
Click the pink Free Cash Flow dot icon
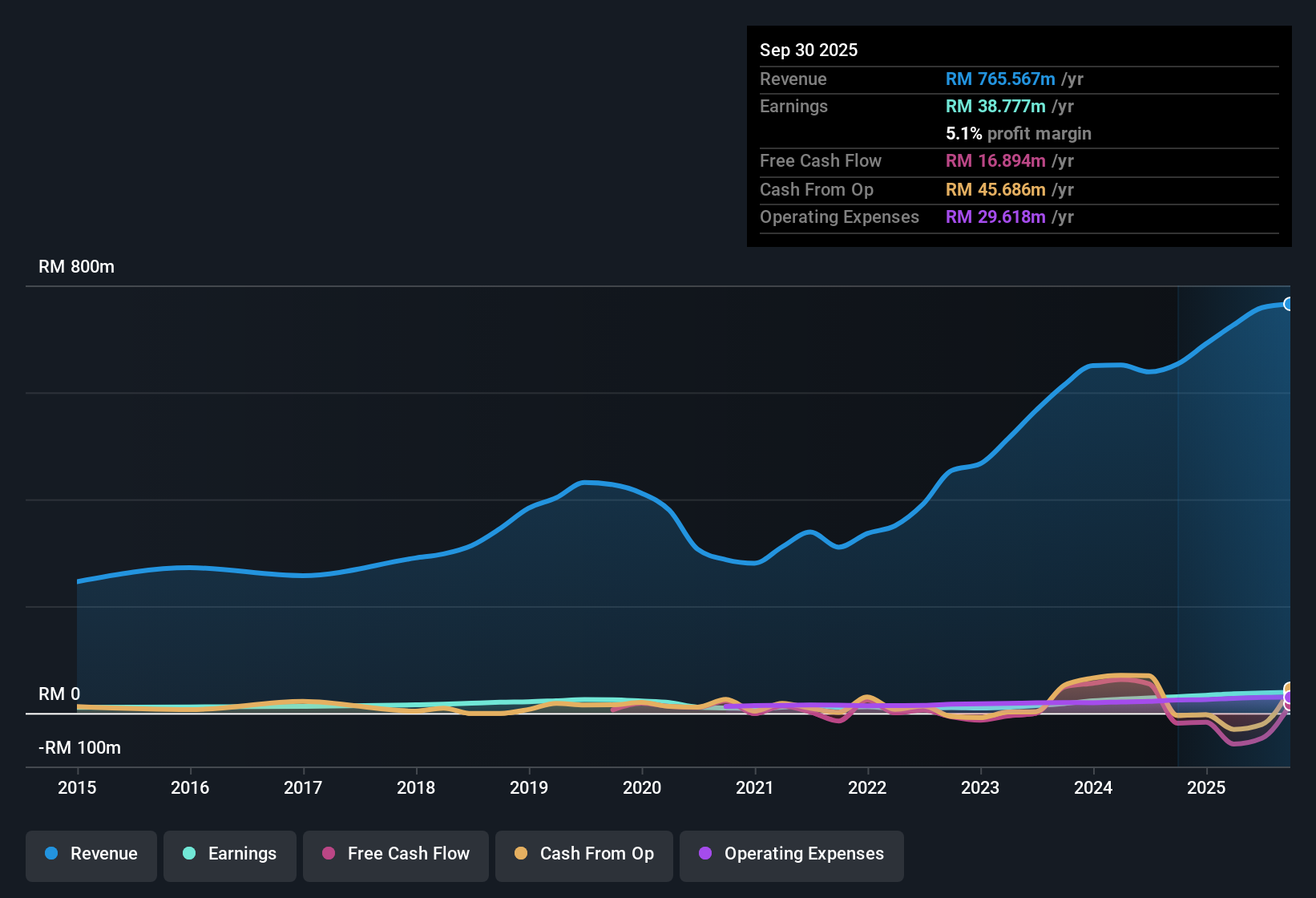[329, 854]
